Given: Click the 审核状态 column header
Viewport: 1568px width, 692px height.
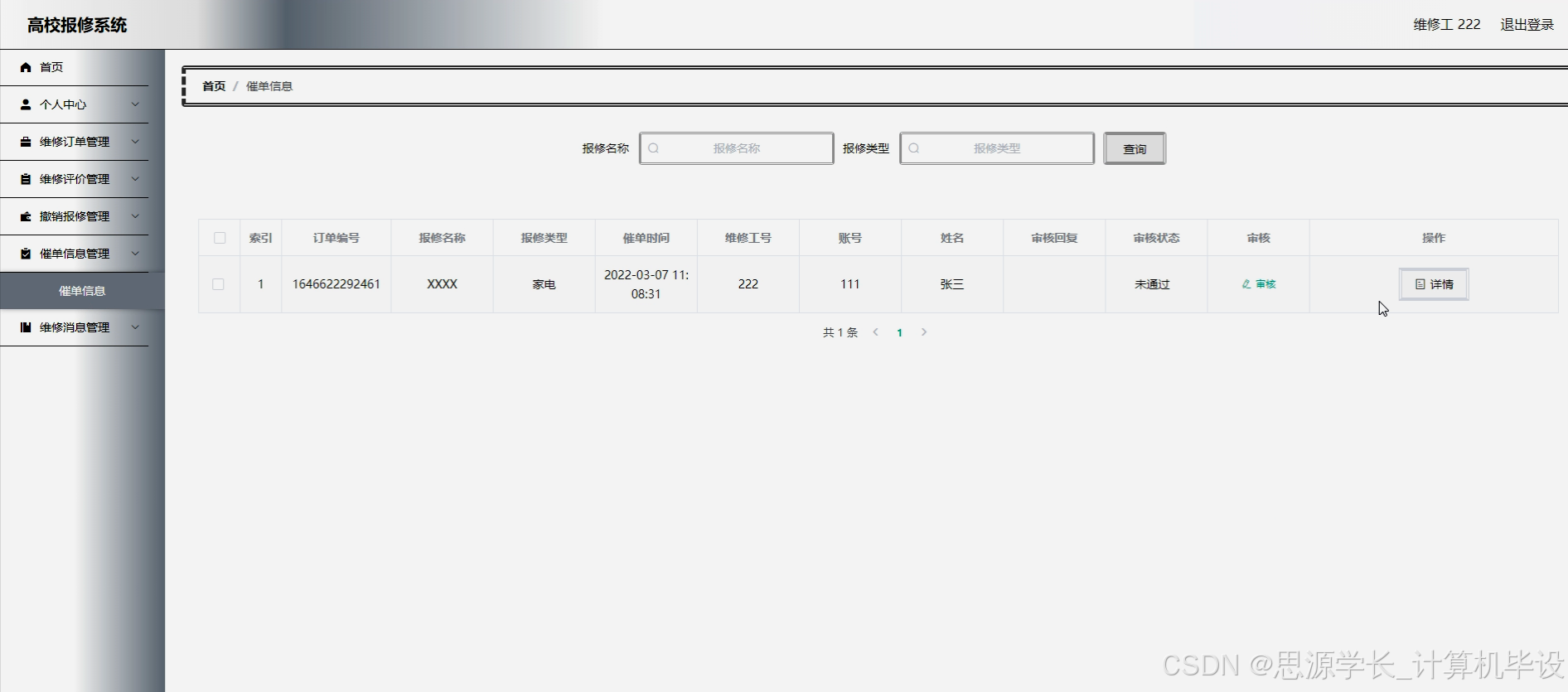Looking at the screenshot, I should coord(1156,238).
